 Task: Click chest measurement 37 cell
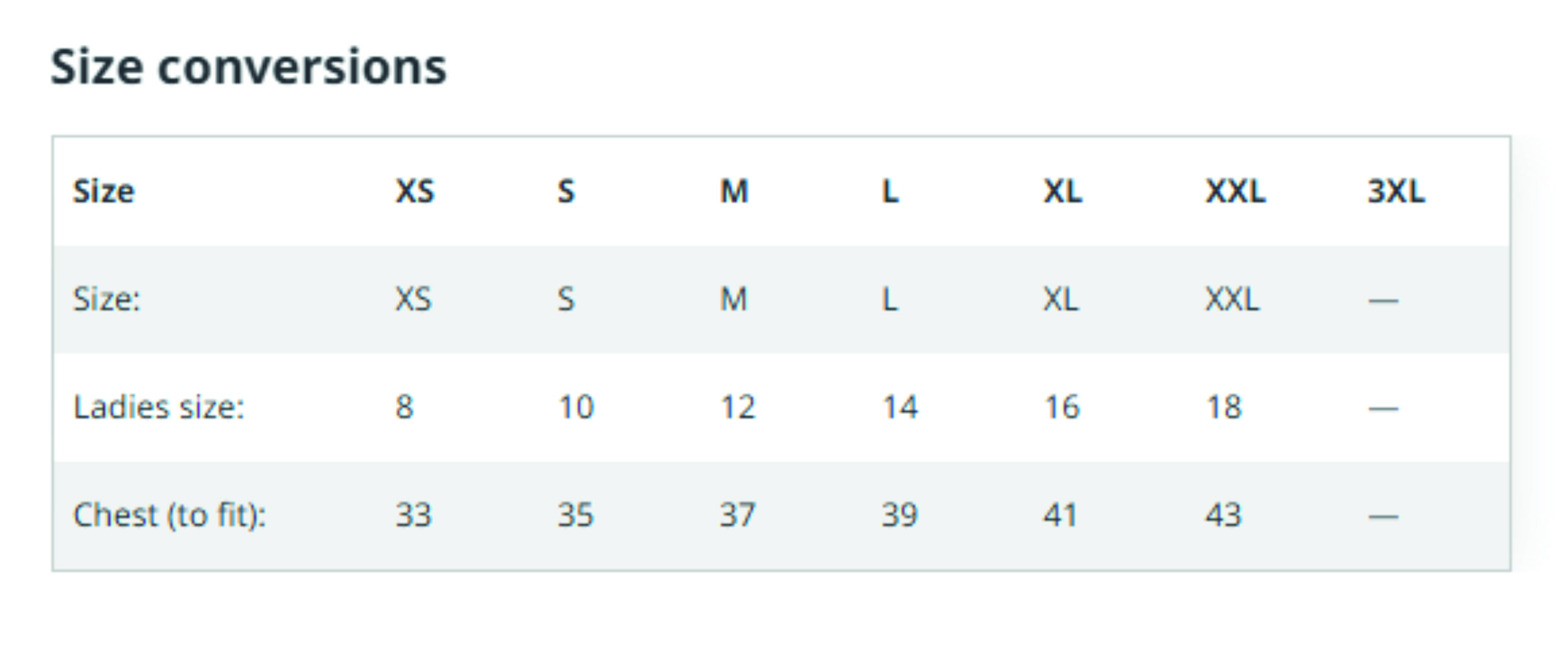pyautogui.click(x=737, y=515)
